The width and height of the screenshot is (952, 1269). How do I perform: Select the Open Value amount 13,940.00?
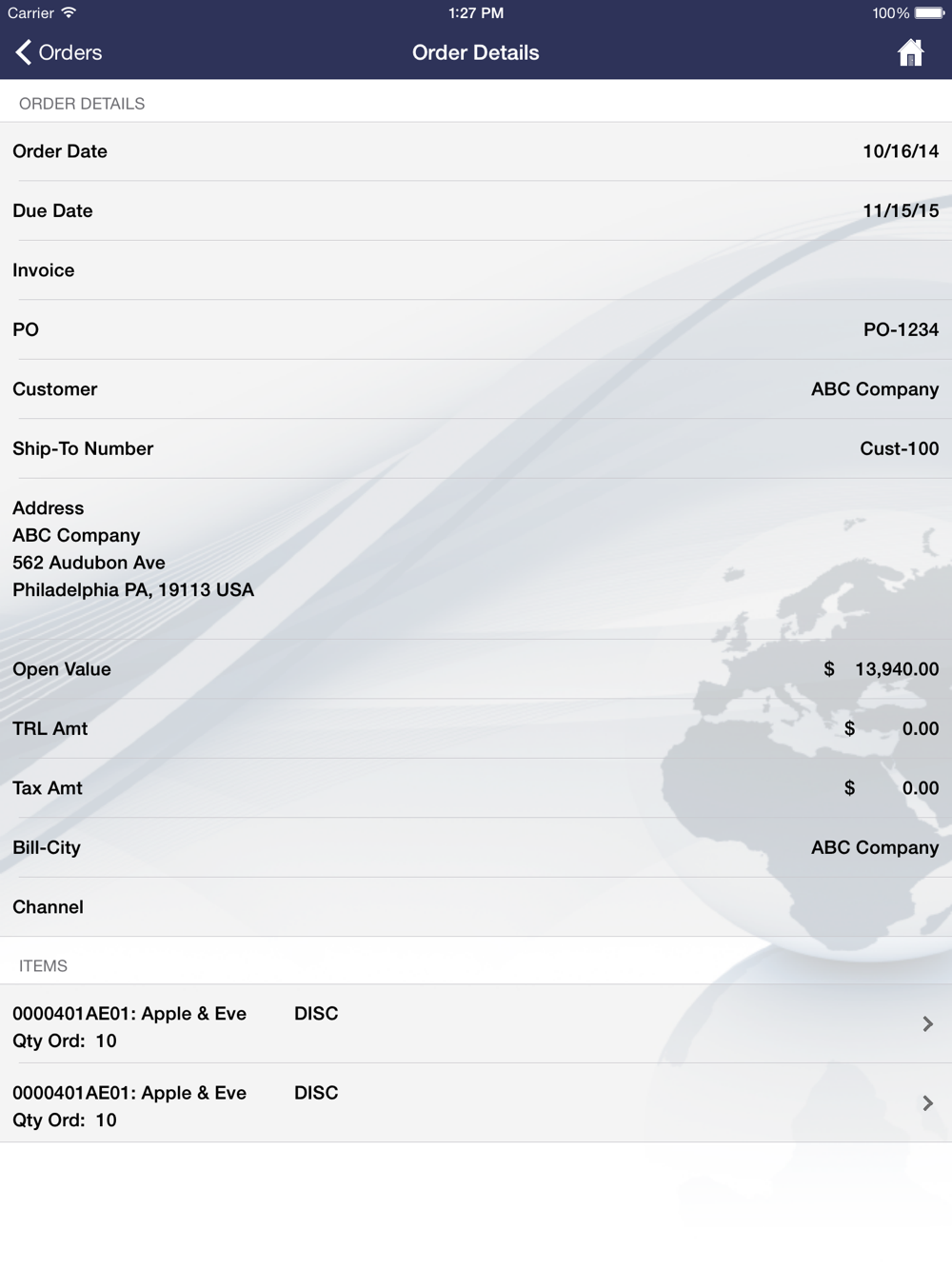tap(897, 669)
